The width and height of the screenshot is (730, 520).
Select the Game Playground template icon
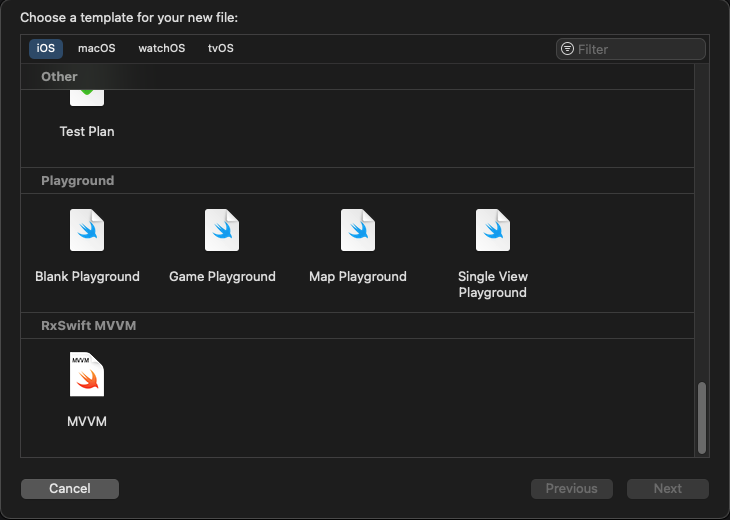click(x=222, y=230)
